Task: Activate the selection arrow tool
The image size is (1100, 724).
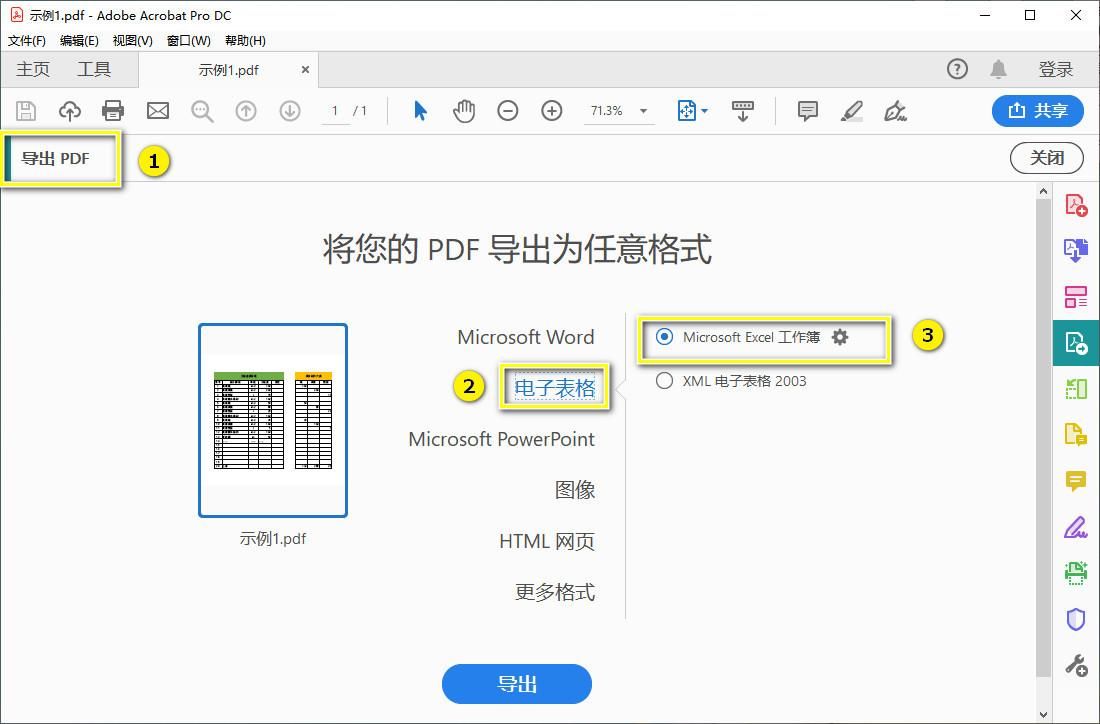Action: click(x=420, y=111)
